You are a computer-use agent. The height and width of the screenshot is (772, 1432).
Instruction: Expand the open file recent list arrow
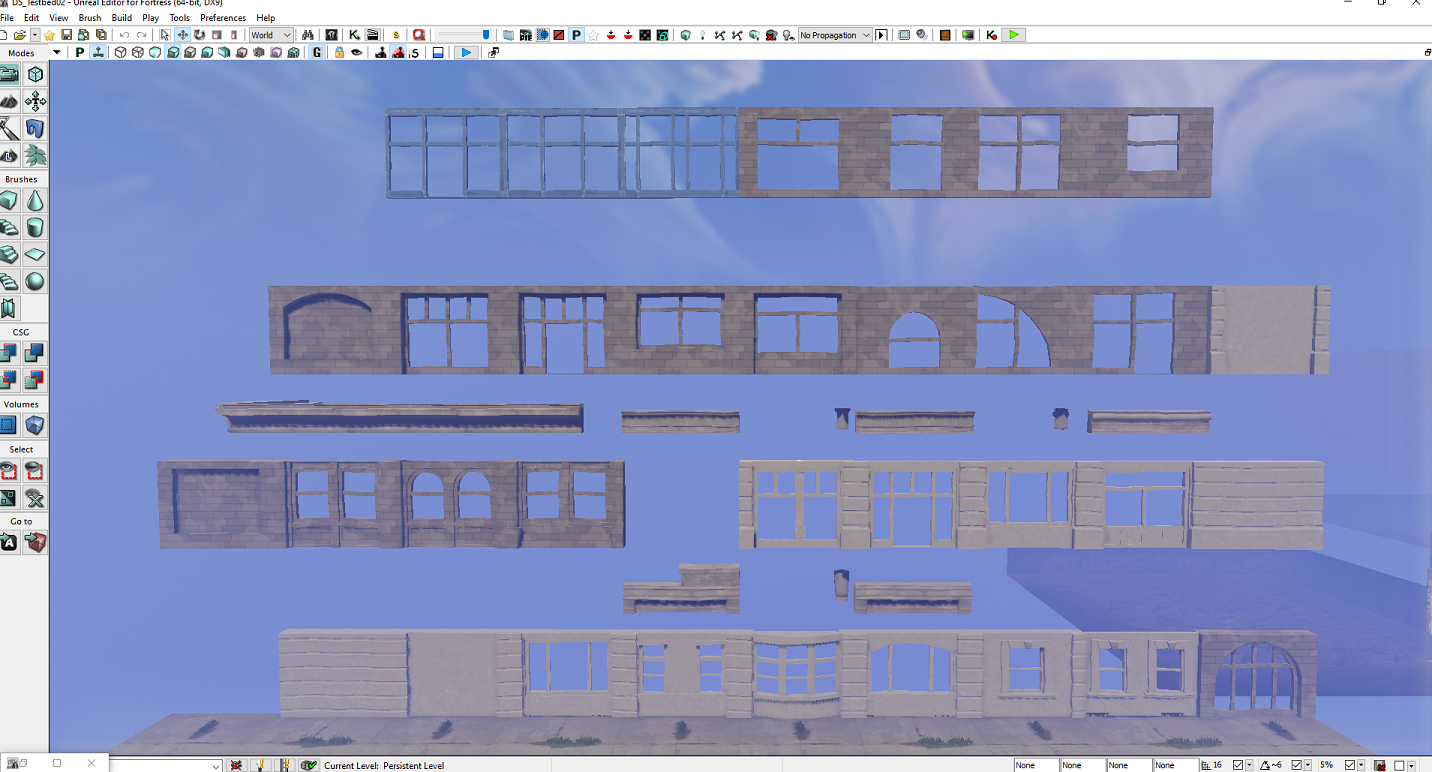click(35, 35)
